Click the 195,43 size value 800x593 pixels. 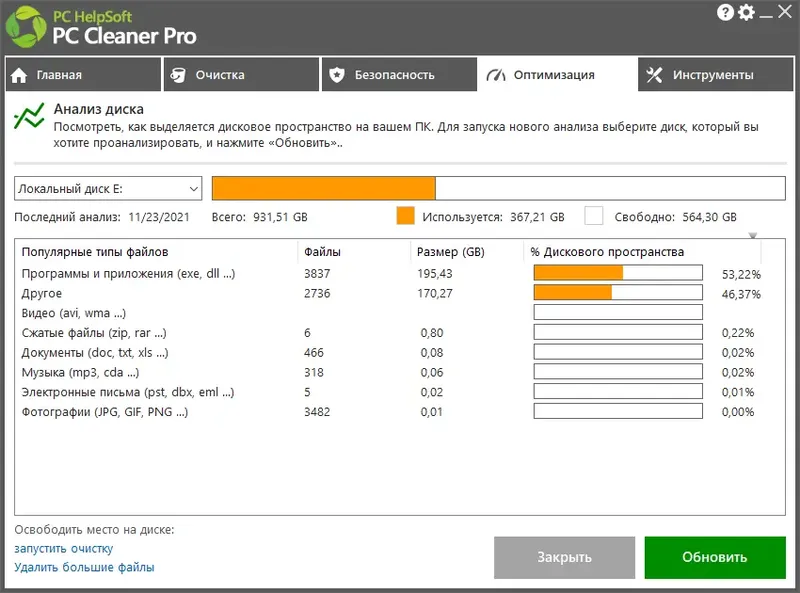point(435,274)
